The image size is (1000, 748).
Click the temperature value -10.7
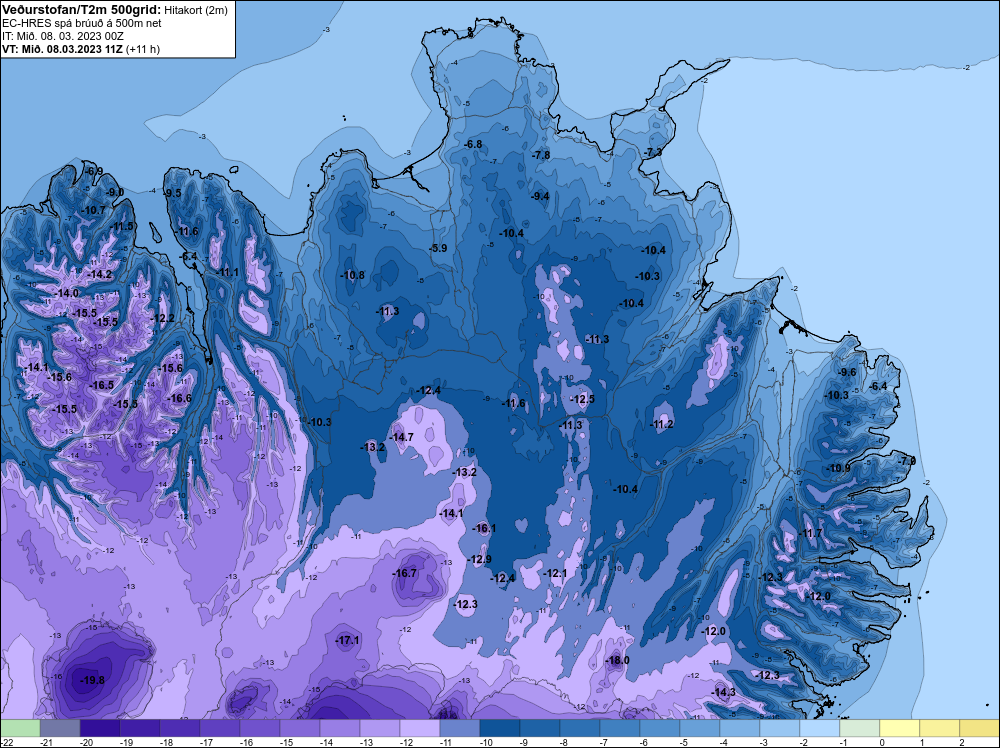[x=94, y=210]
